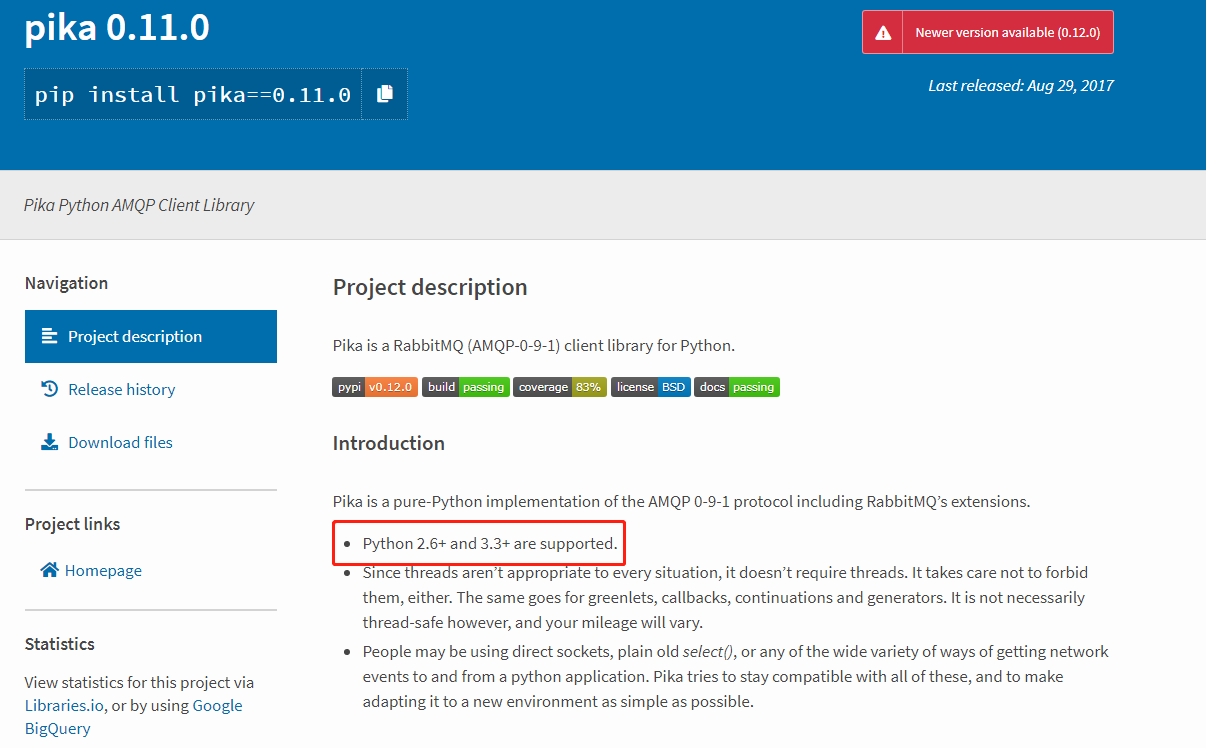Click the Introduction heading
The image size is (1206, 748).
pos(389,443)
